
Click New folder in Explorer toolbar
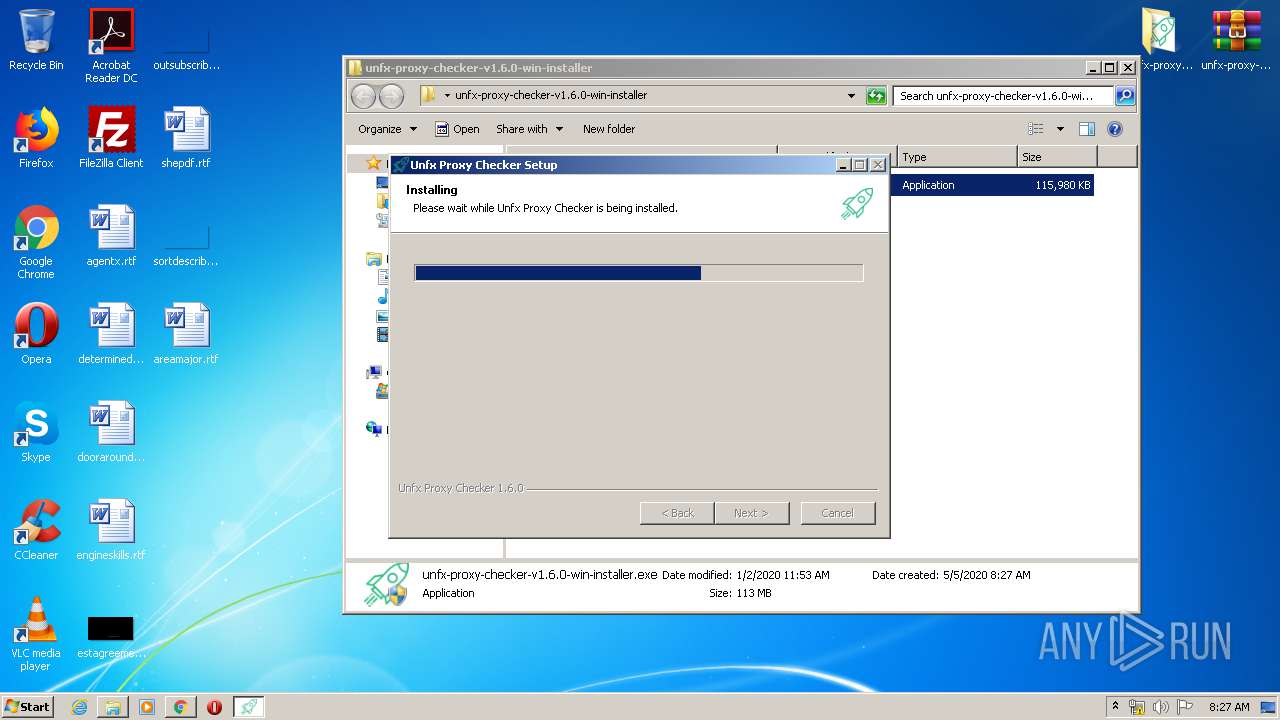click(x=609, y=129)
